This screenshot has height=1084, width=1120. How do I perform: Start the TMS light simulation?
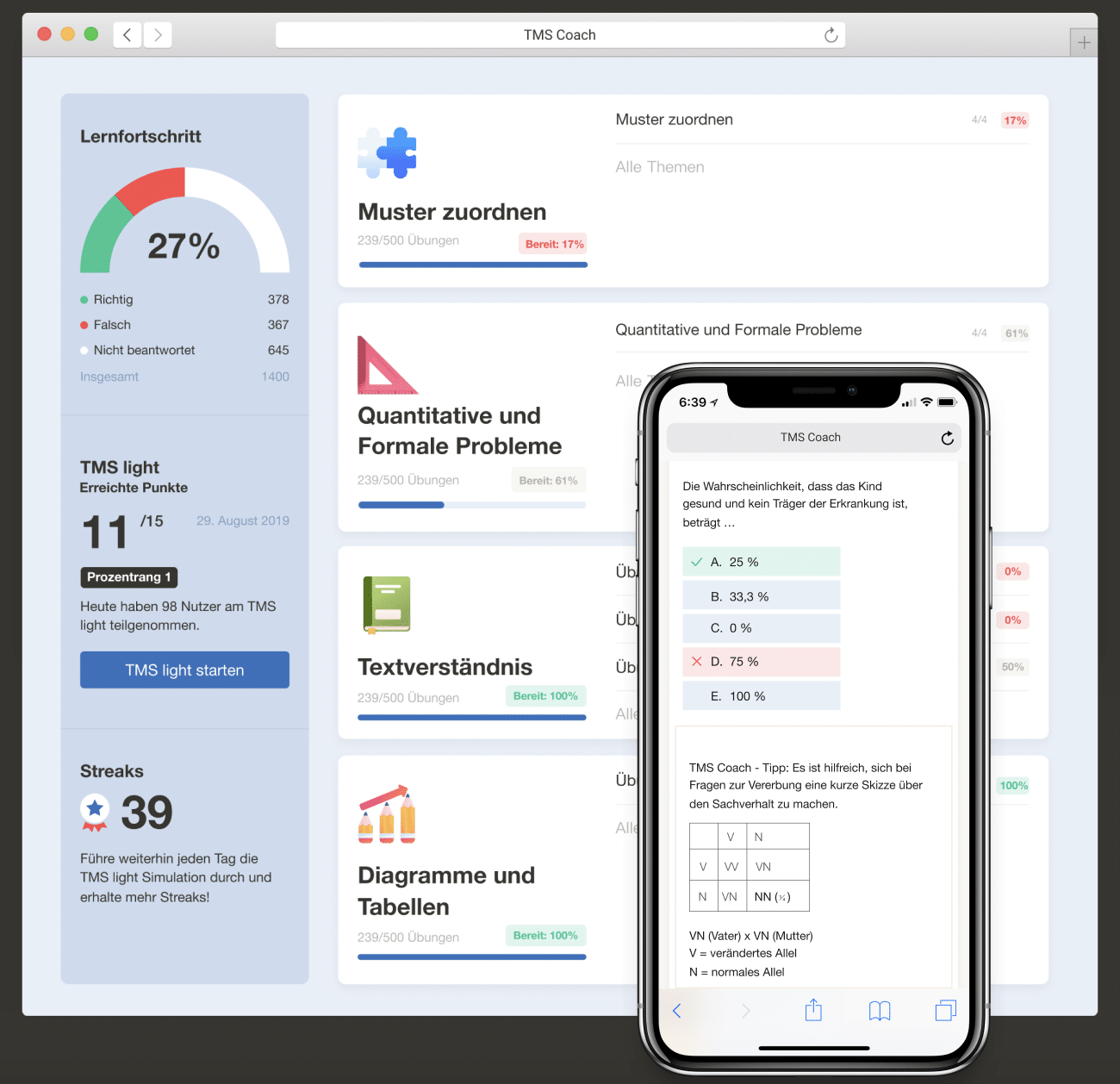tap(184, 670)
